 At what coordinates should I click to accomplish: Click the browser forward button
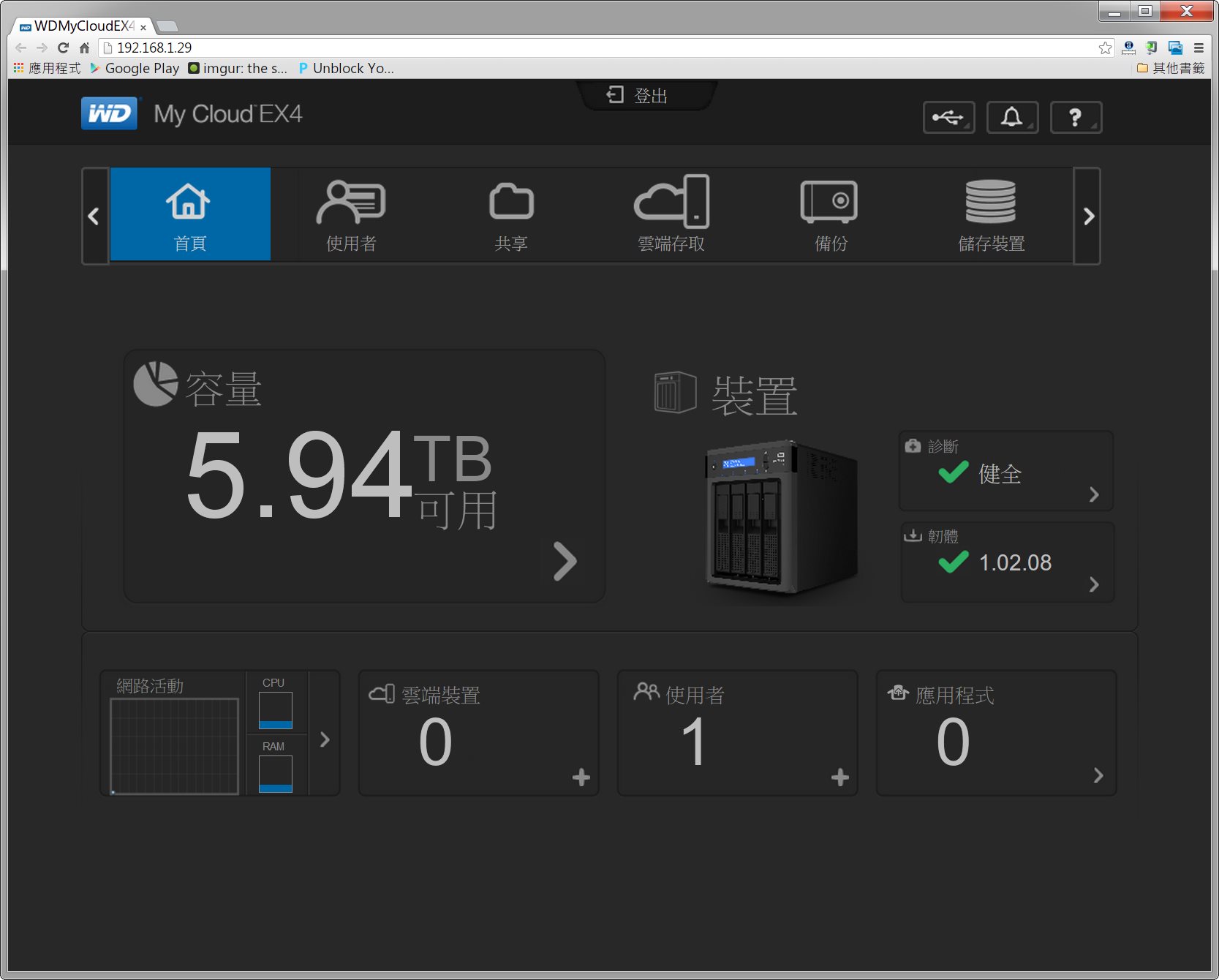[x=42, y=48]
